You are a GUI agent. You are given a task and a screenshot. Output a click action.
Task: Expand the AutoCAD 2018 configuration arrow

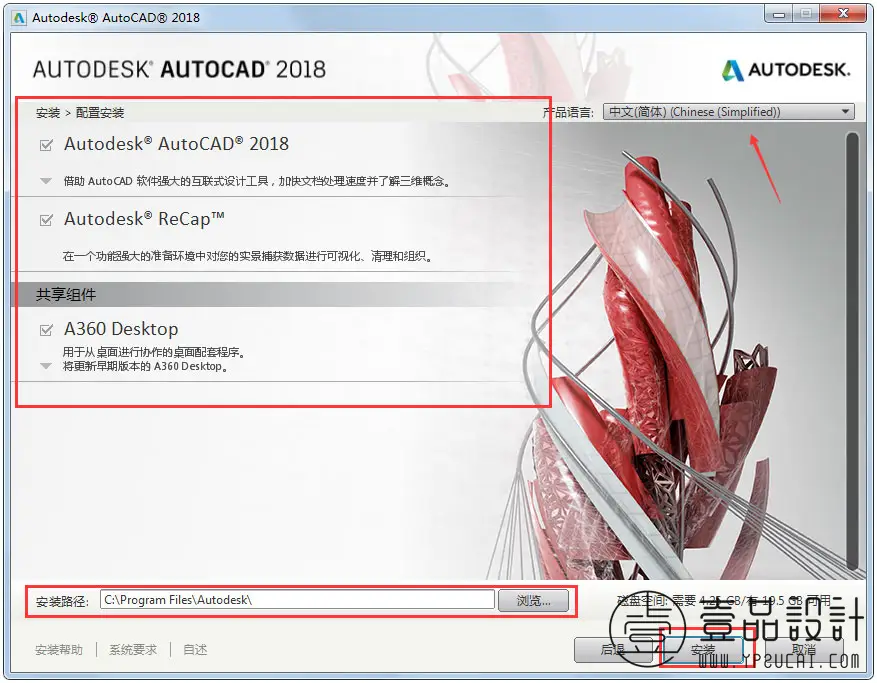tap(46, 181)
